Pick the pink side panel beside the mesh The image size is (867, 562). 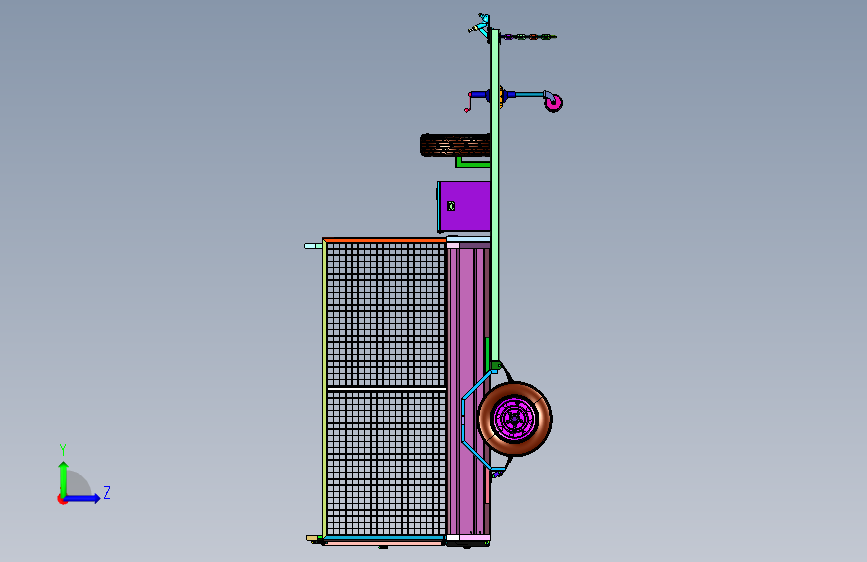coord(468,391)
